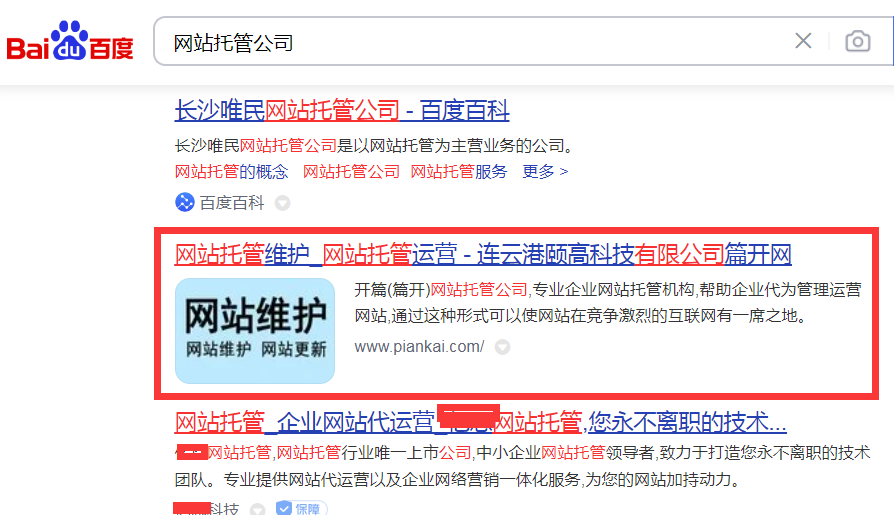Expand dropdown arrow next to 百度百科
The image size is (894, 515).
click(x=283, y=203)
